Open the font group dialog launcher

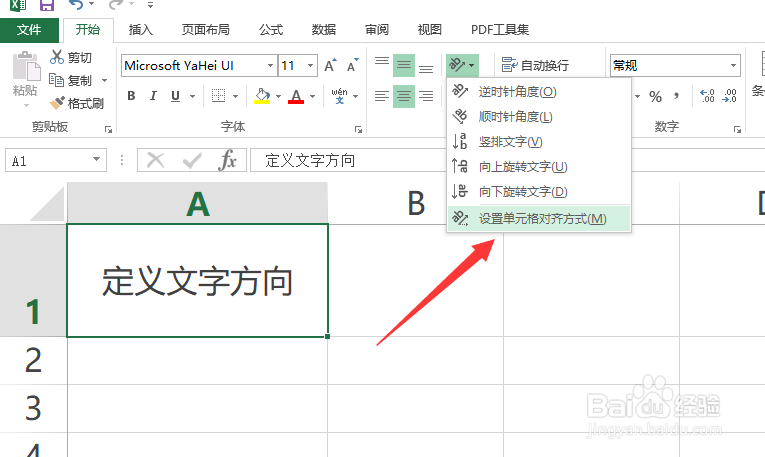(x=358, y=129)
